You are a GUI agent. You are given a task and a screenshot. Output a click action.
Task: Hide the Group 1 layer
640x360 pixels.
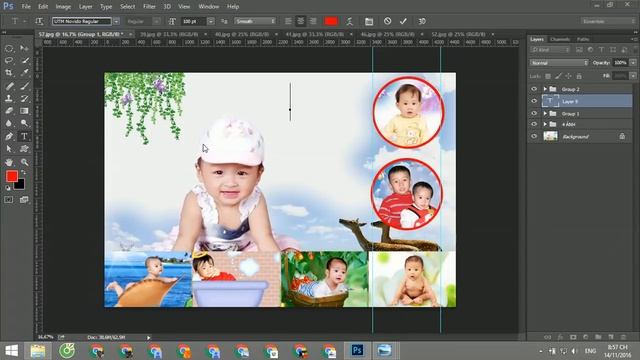[534, 113]
